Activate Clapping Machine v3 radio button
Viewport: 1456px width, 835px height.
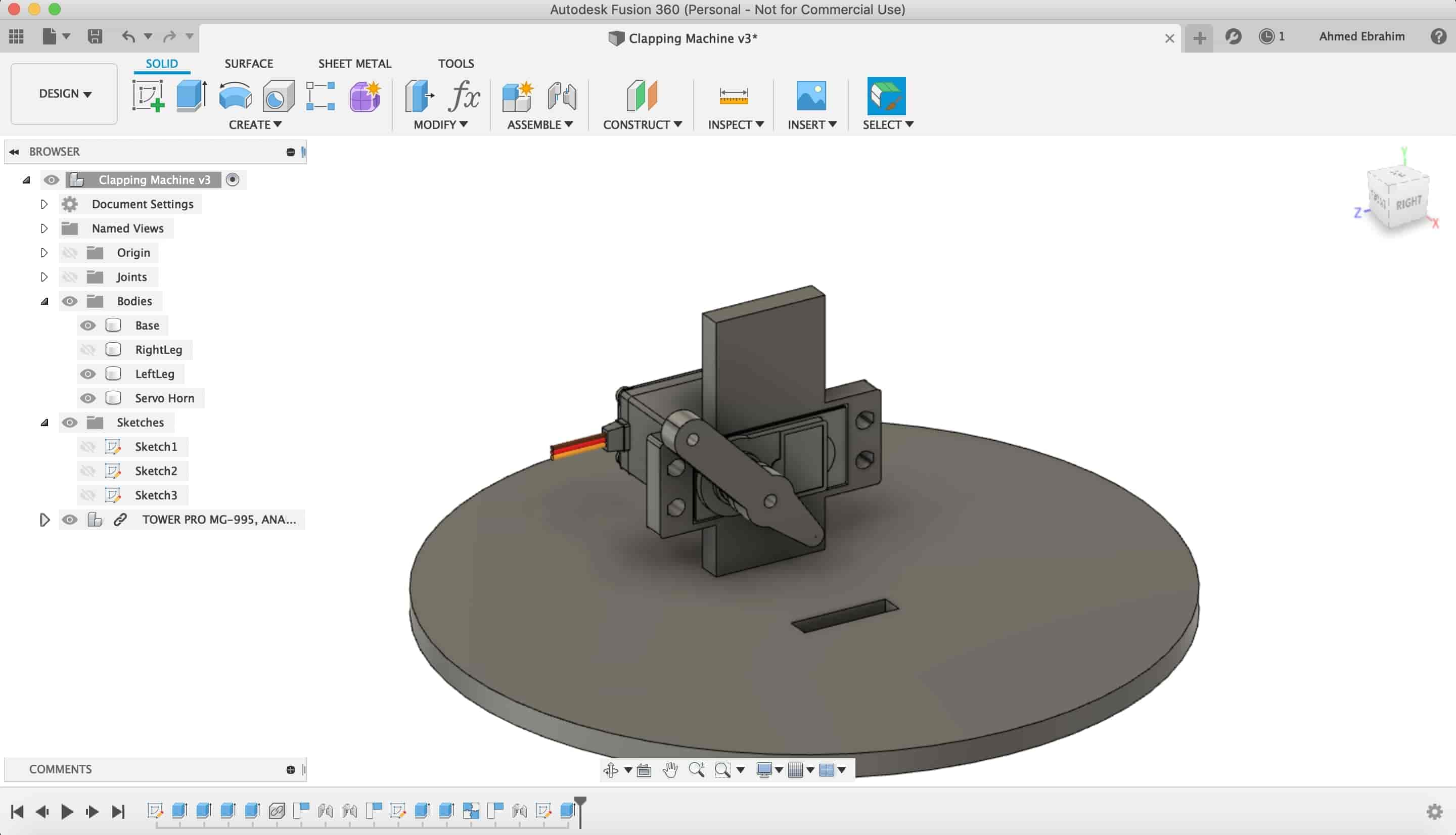click(x=232, y=179)
